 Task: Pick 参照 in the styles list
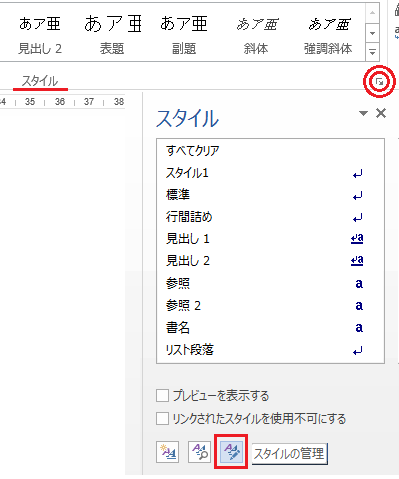pos(270,283)
